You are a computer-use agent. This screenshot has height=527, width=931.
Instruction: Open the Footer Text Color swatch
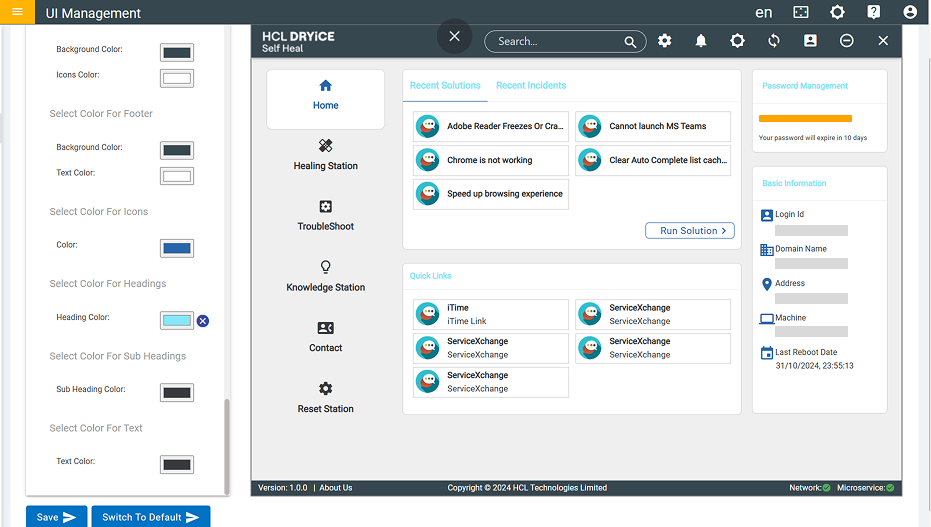tap(177, 176)
